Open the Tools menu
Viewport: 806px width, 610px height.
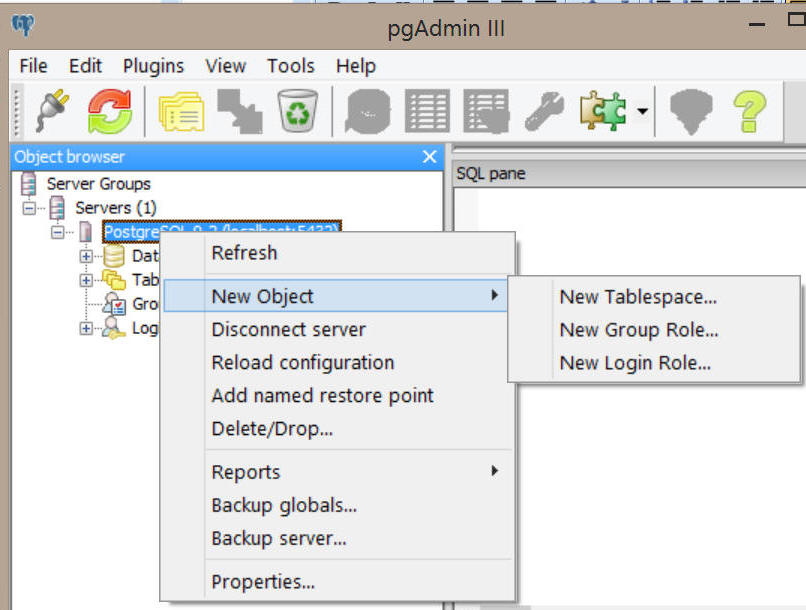coord(290,66)
